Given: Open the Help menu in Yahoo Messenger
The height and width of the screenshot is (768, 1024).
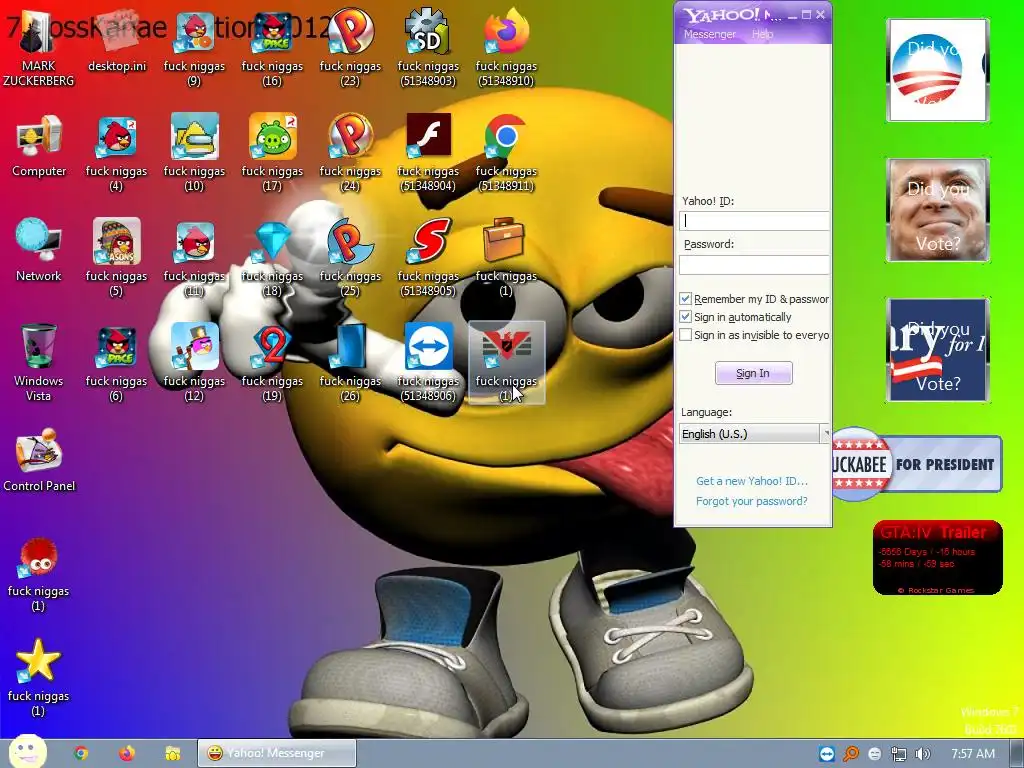Looking at the screenshot, I should [x=762, y=34].
